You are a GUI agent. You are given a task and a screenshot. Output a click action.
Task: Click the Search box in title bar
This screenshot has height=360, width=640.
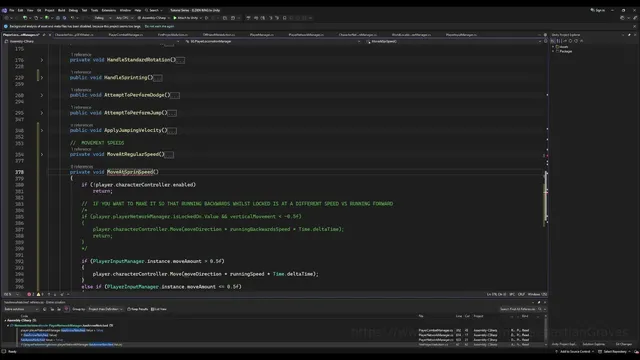pos(154,10)
